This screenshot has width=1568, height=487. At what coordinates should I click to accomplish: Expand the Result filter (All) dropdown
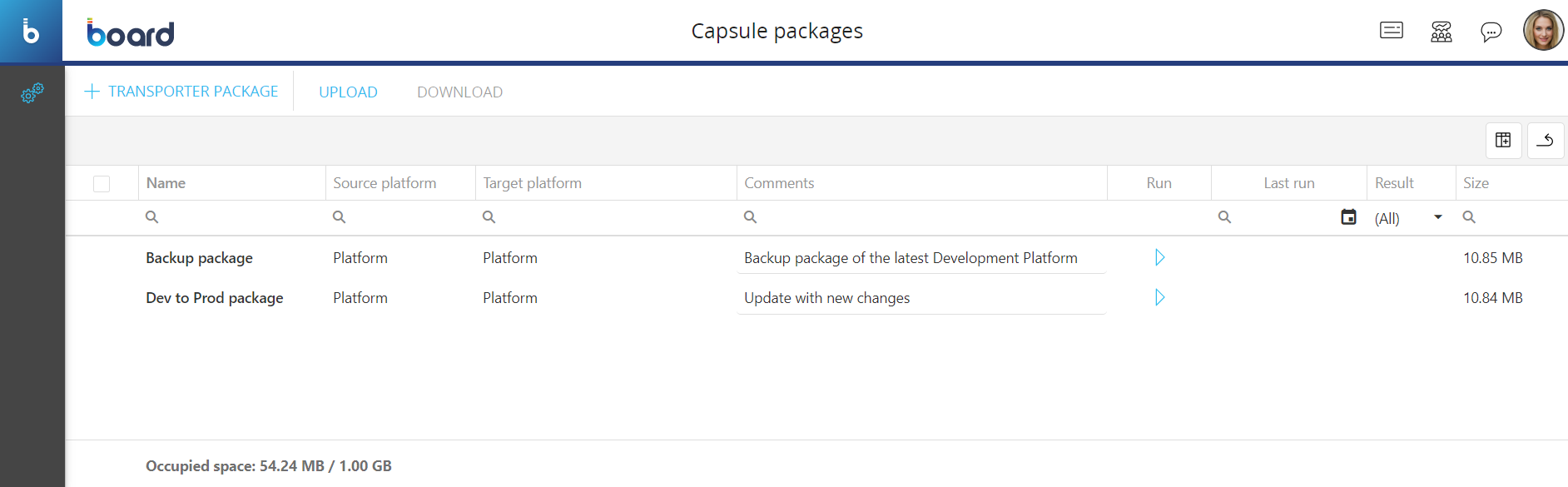1437,217
